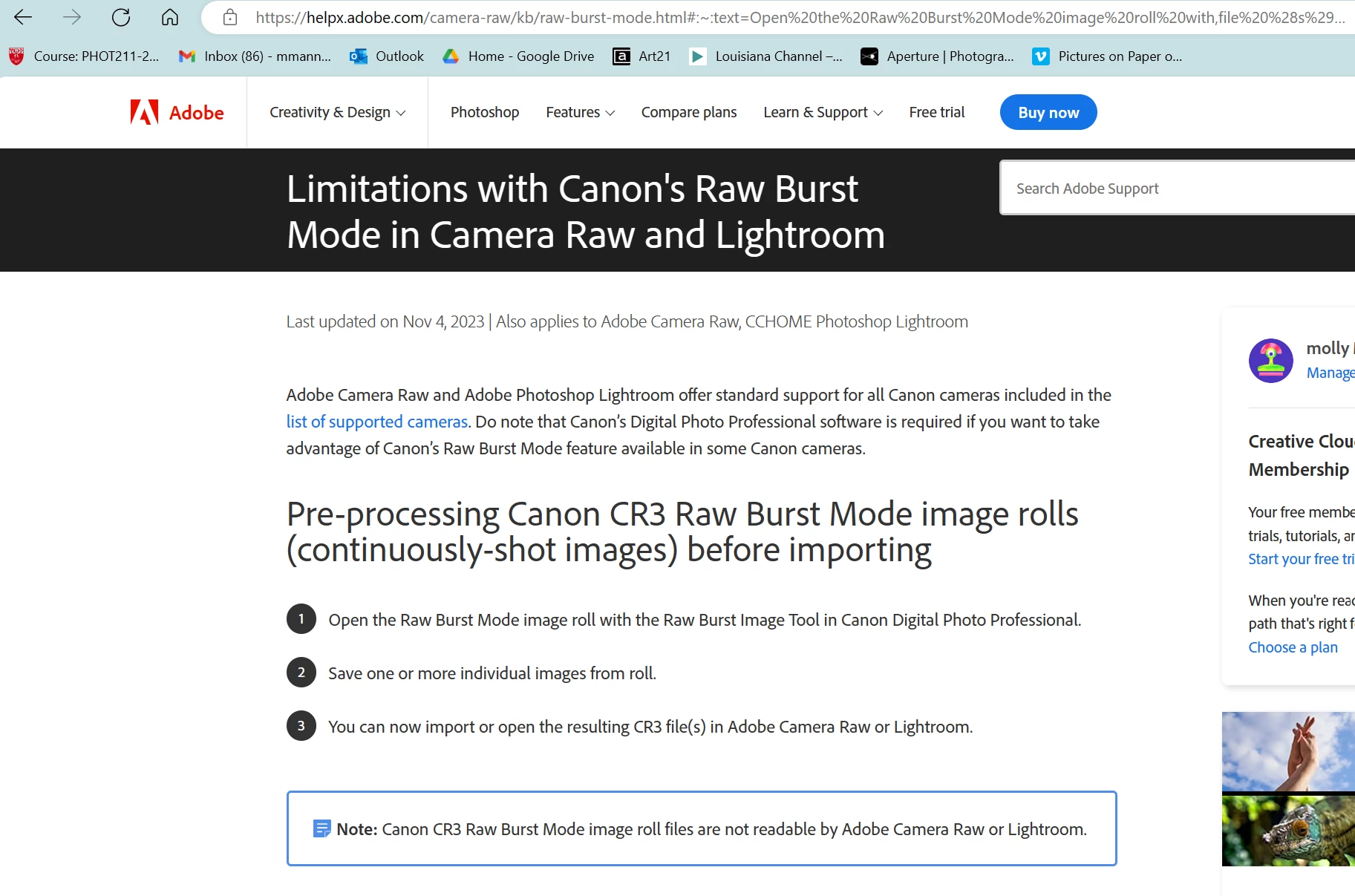Click the Adobe logo

click(x=177, y=112)
